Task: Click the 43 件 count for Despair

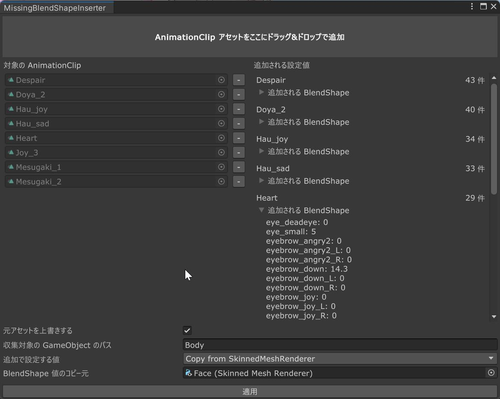Action: click(475, 80)
